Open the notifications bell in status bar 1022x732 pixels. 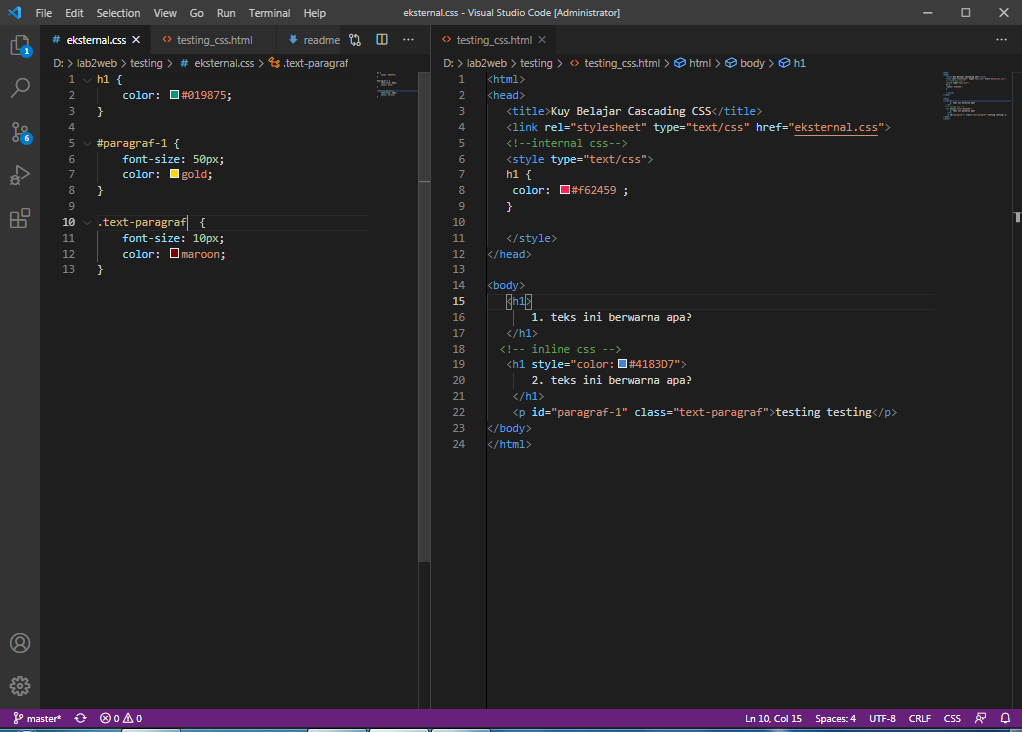click(1005, 718)
